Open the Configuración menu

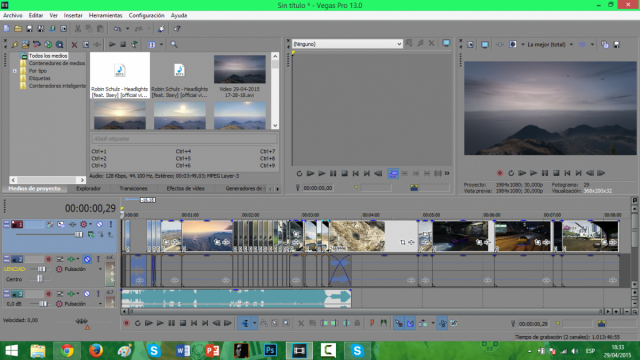(147, 16)
